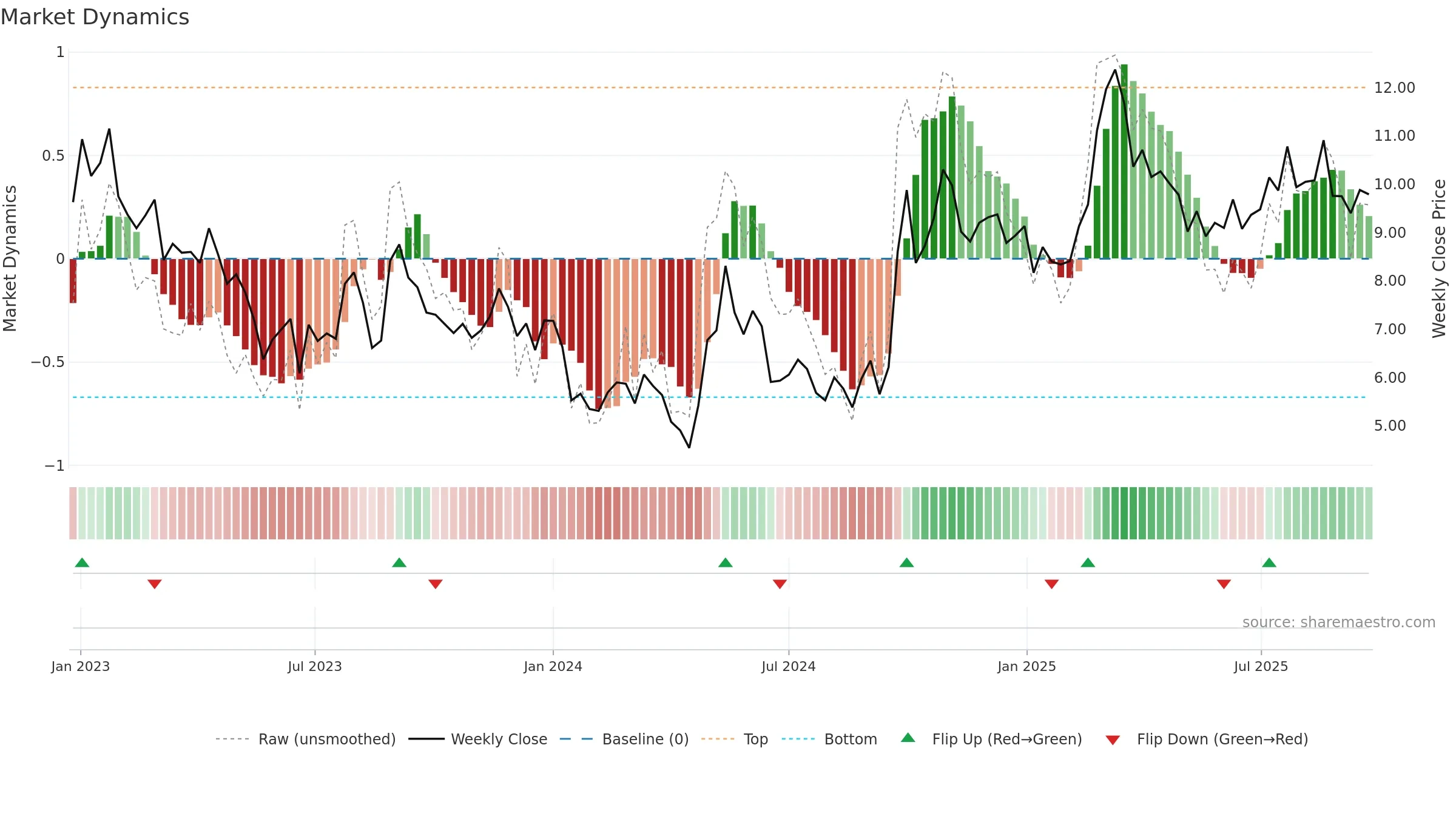Click the Weekly Close Price axis title
1456x819 pixels.
[x=1439, y=258]
